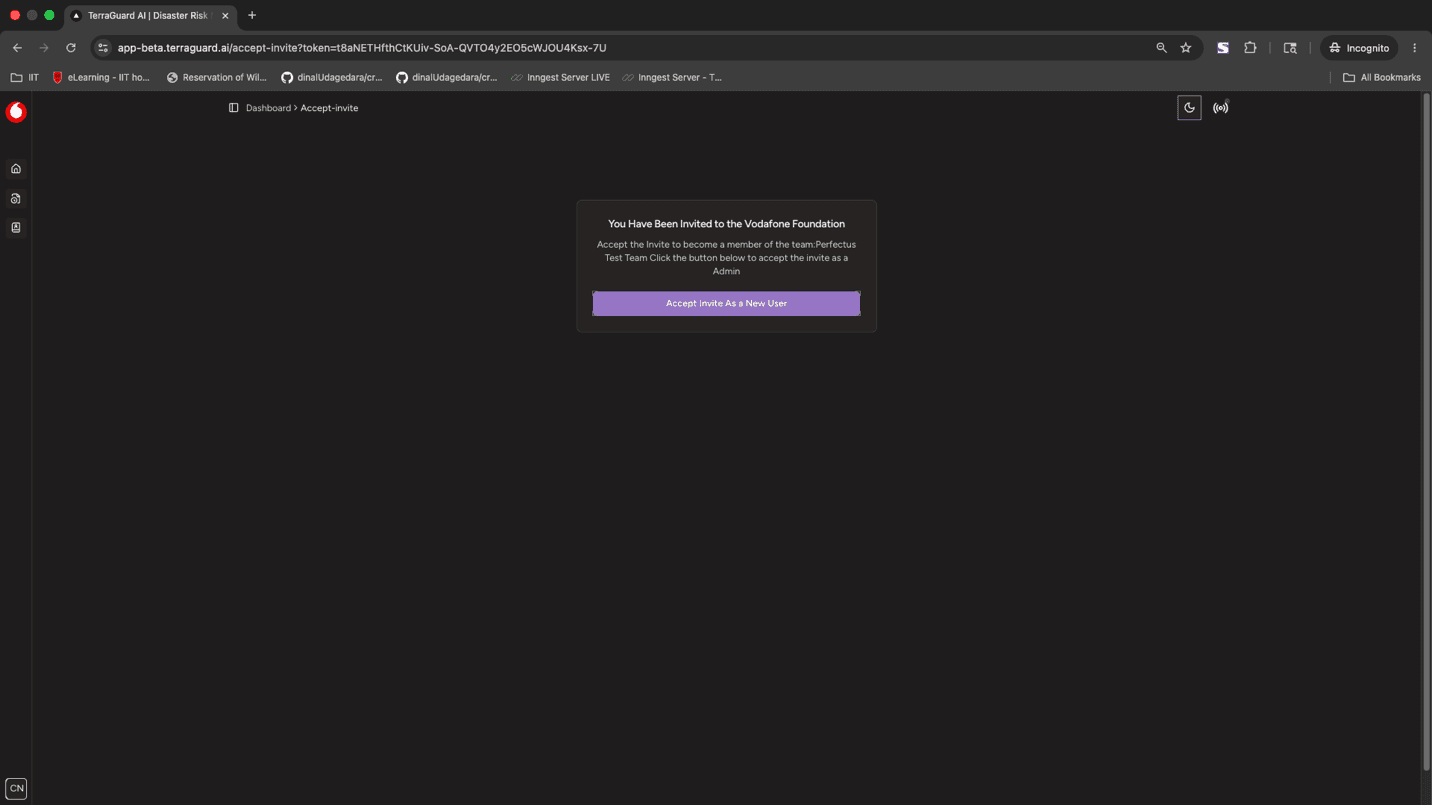
Task: Click the browser Forward arrow
Action: [x=44, y=48]
